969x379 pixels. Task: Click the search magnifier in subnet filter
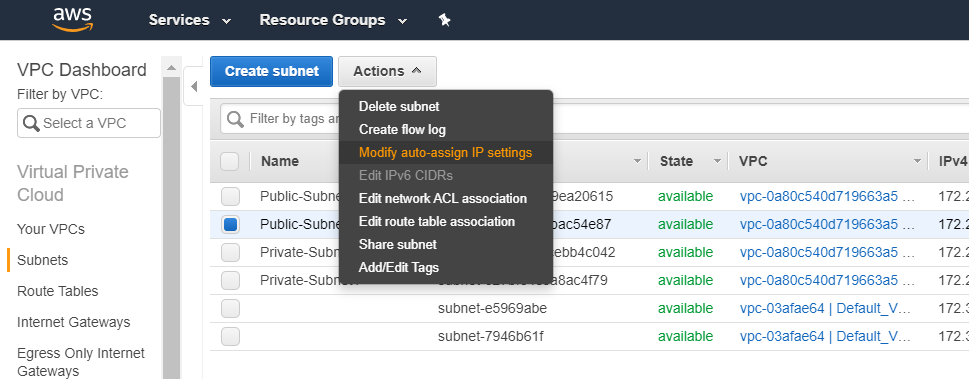click(x=235, y=119)
